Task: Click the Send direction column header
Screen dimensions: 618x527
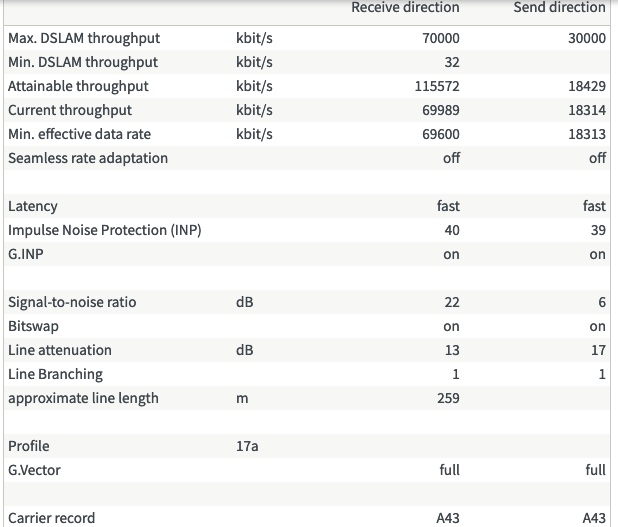Action: coord(559,8)
